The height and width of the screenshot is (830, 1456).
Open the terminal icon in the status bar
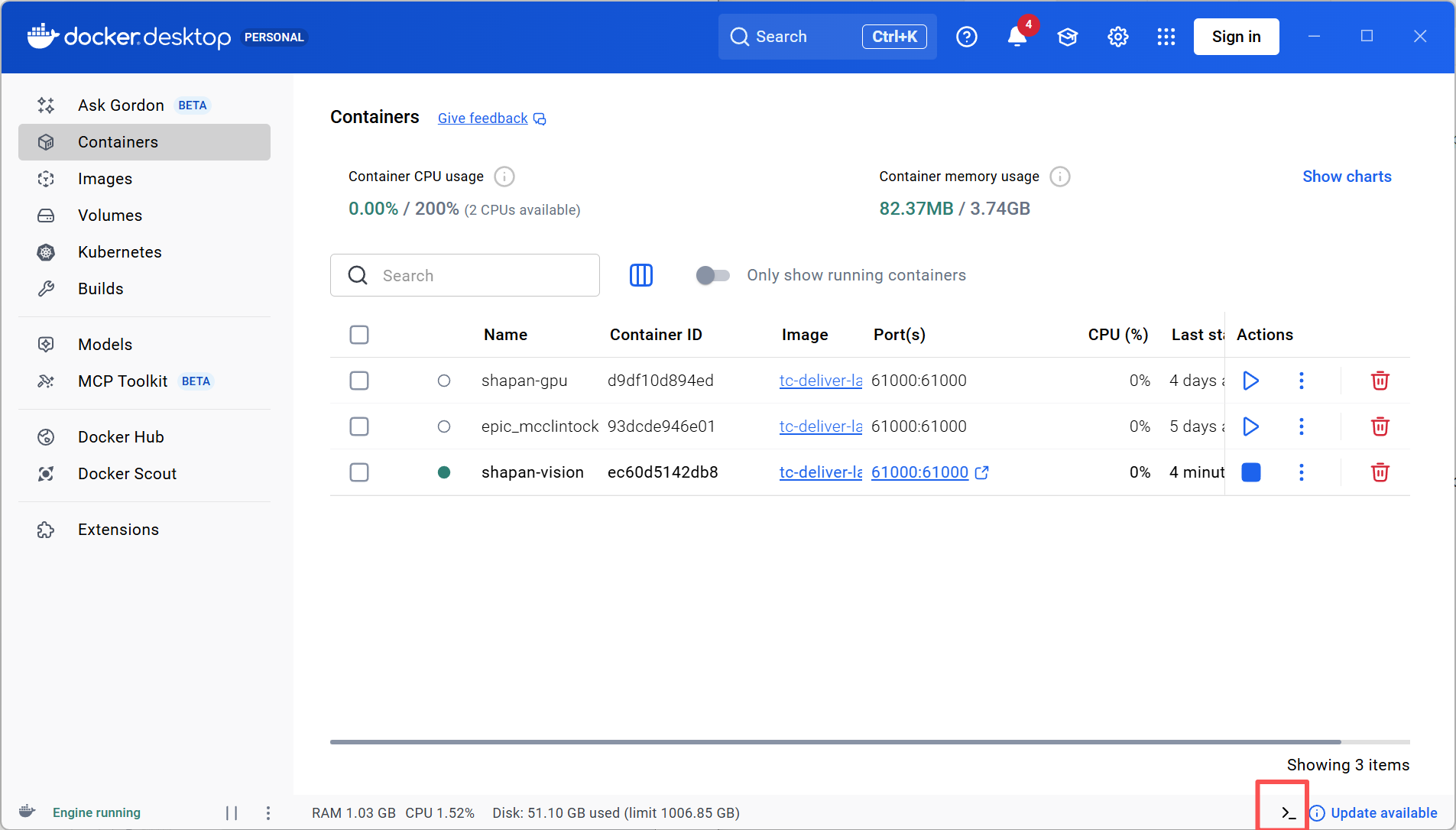point(1284,812)
